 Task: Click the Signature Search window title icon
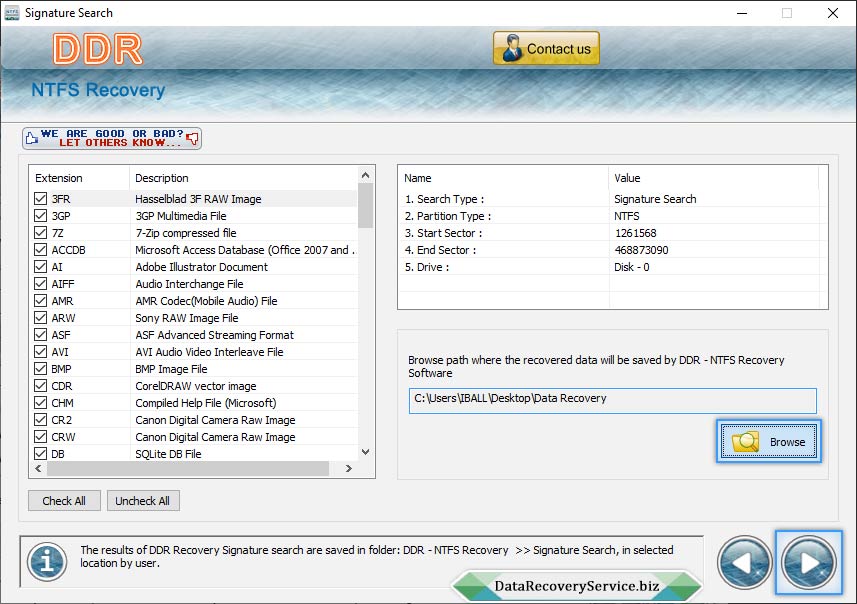11,13
